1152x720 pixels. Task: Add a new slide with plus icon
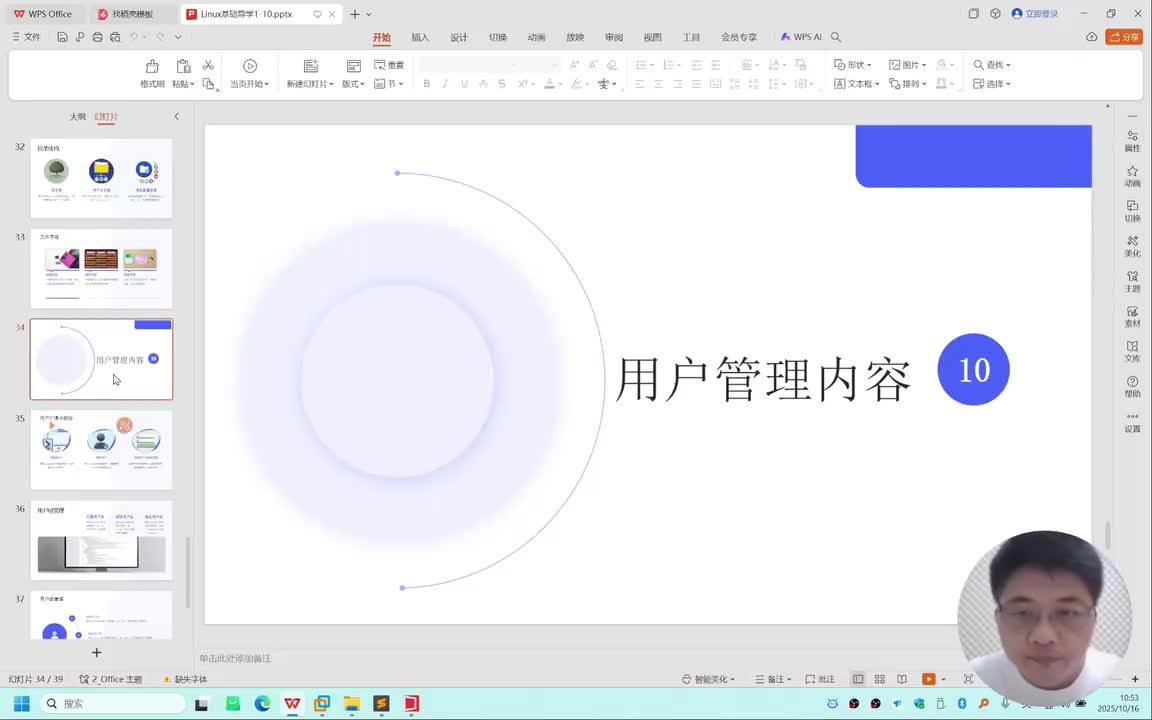[96, 652]
